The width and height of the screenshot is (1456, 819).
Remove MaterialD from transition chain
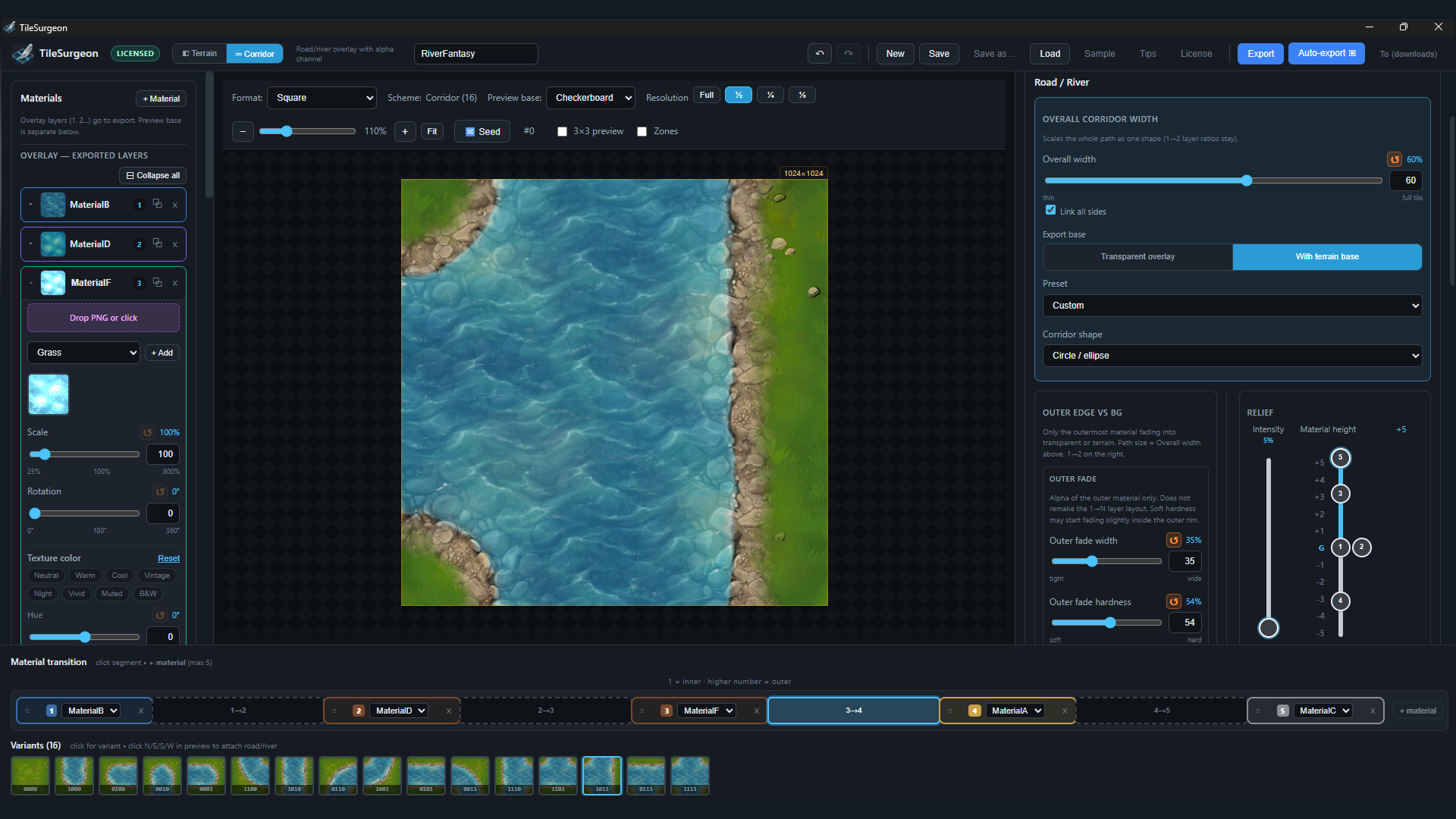tap(449, 711)
